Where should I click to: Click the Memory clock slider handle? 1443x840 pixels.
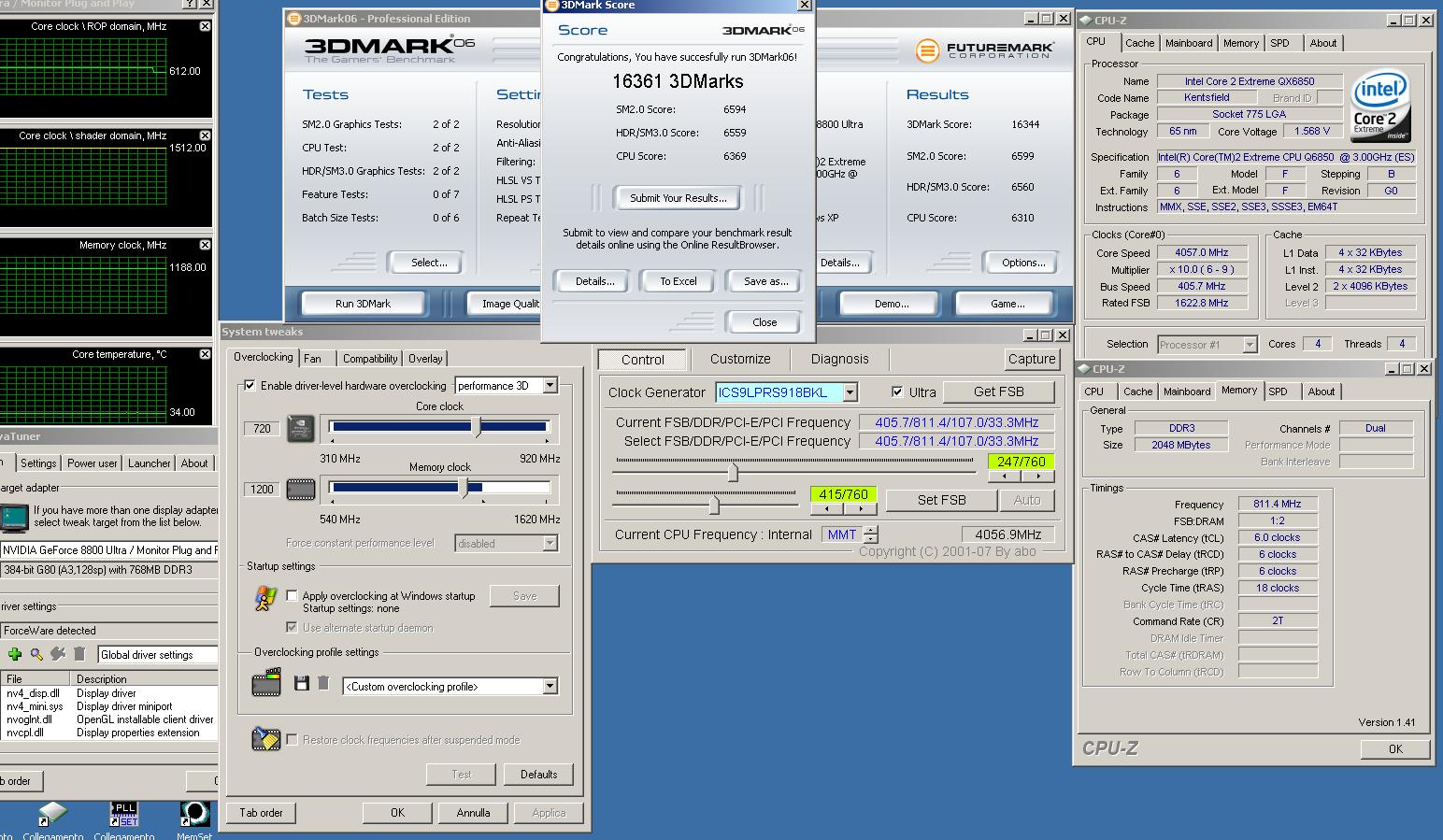464,488
